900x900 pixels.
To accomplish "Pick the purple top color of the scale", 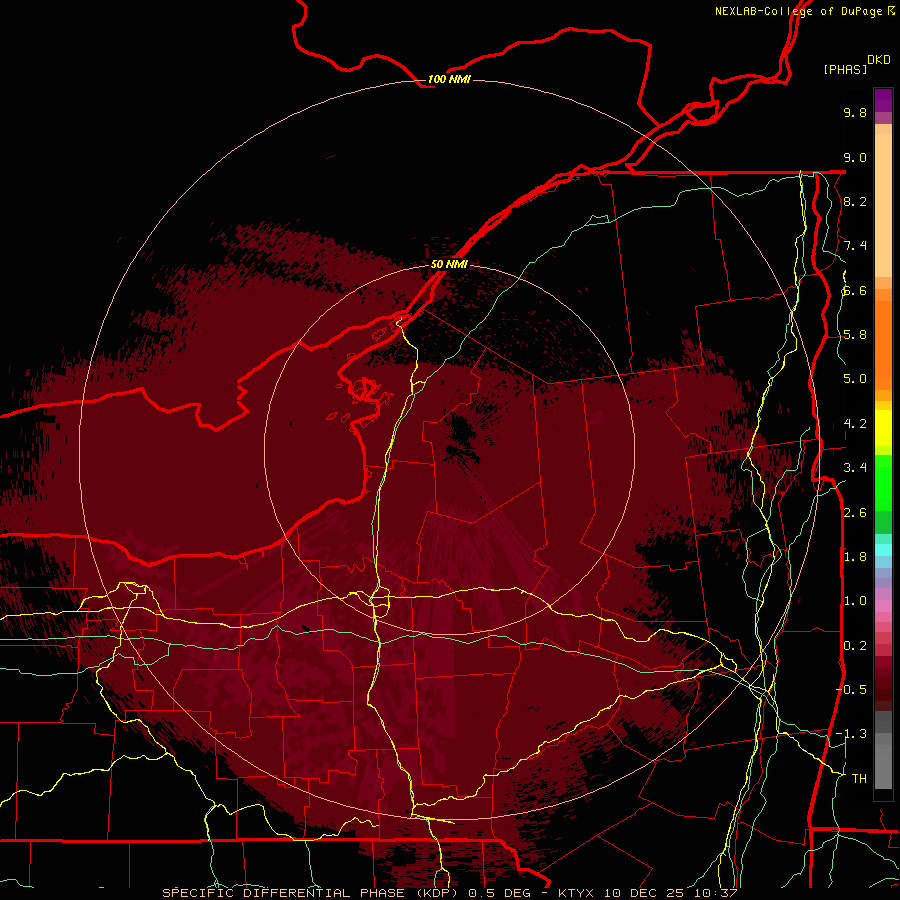I will tap(883, 100).
